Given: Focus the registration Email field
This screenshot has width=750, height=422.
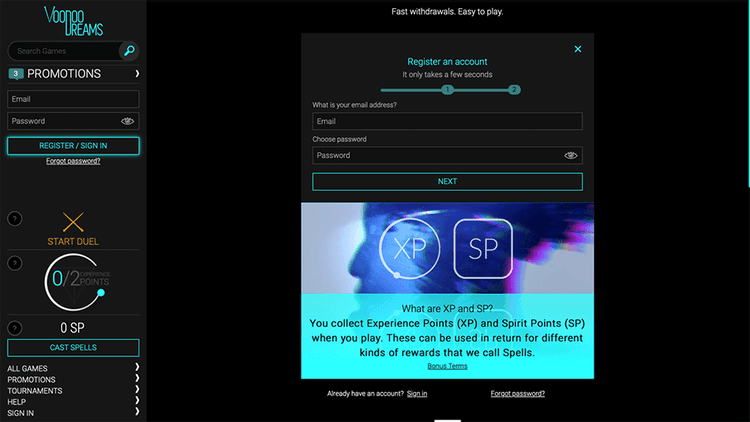Looking at the screenshot, I should (x=447, y=121).
